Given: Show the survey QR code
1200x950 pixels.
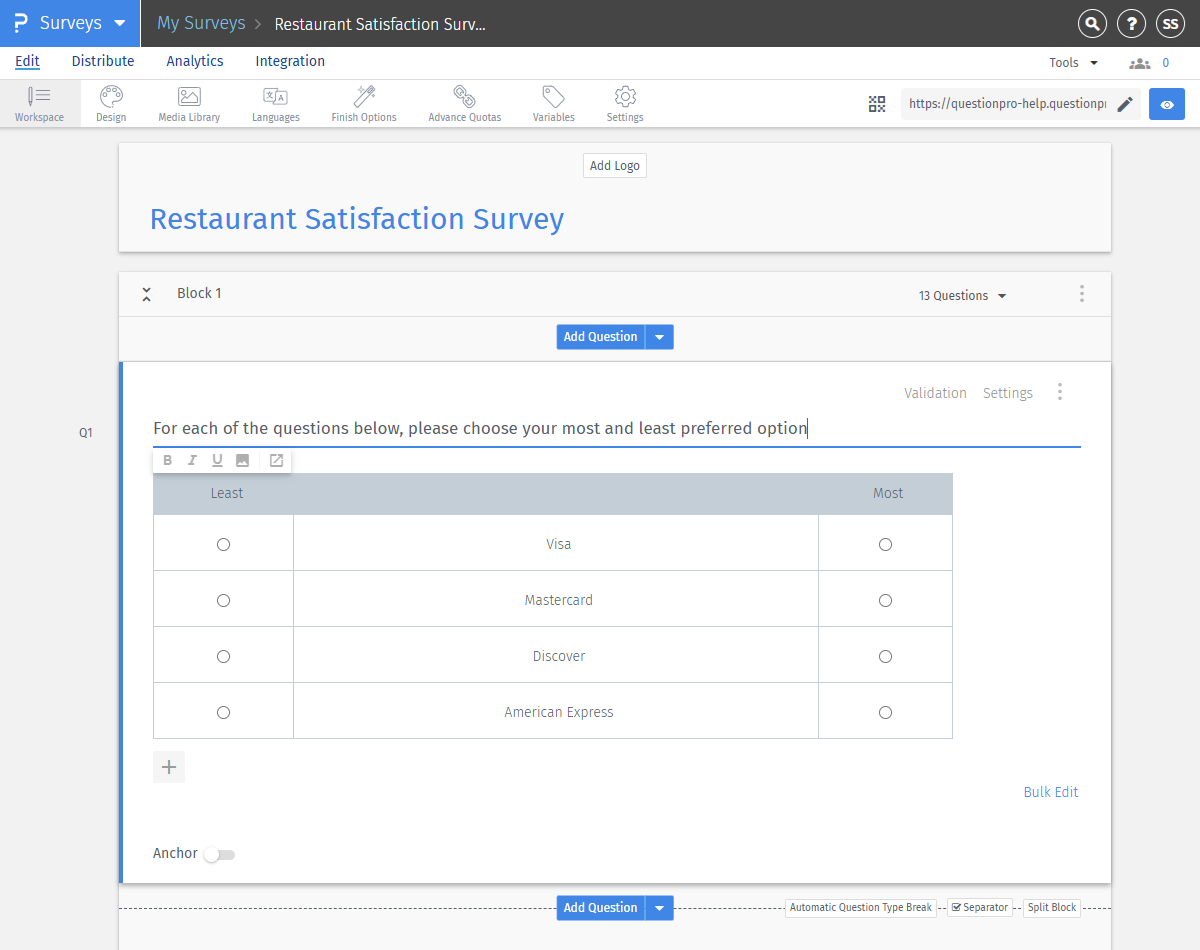Looking at the screenshot, I should coord(877,103).
